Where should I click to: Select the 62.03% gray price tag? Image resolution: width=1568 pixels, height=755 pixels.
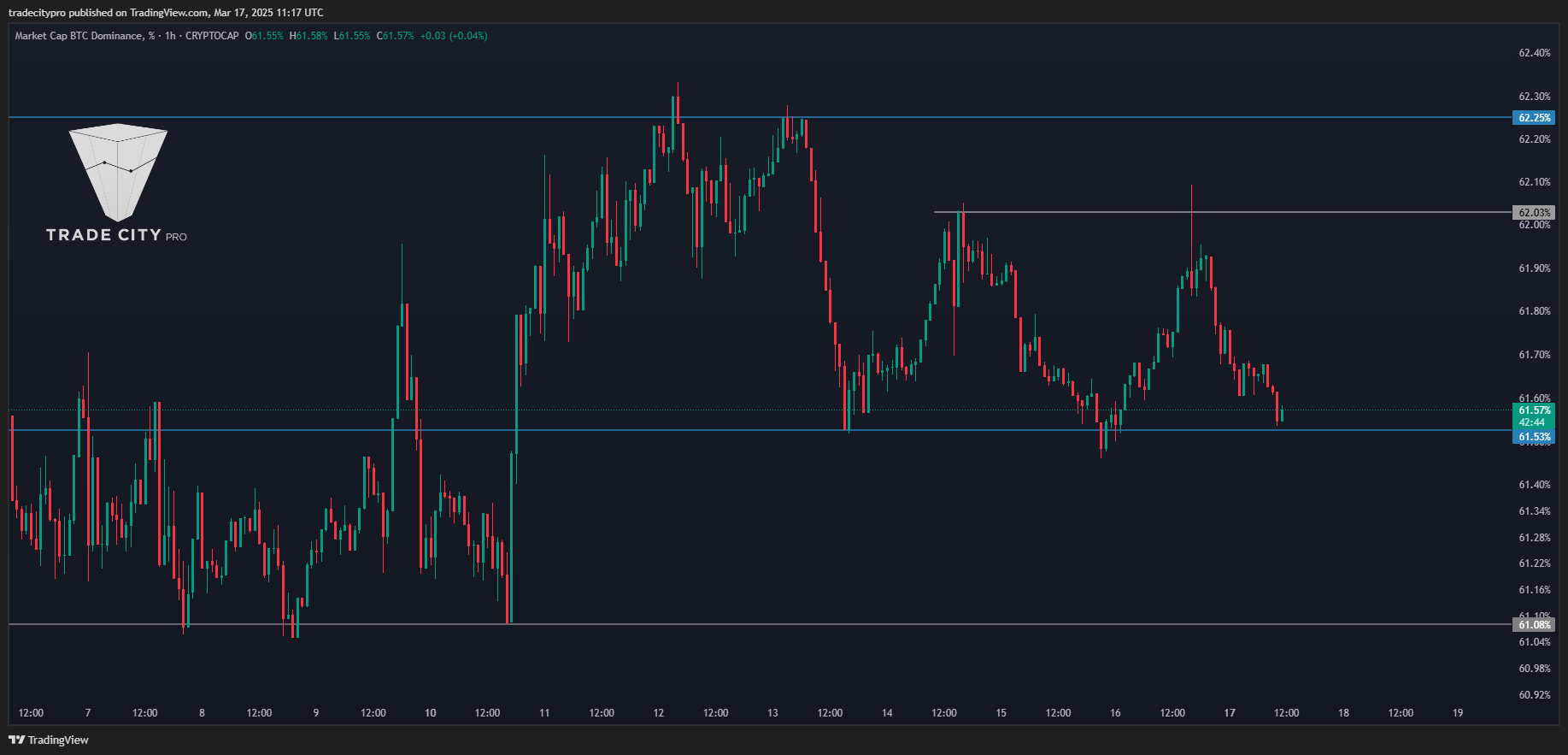pos(1534,212)
